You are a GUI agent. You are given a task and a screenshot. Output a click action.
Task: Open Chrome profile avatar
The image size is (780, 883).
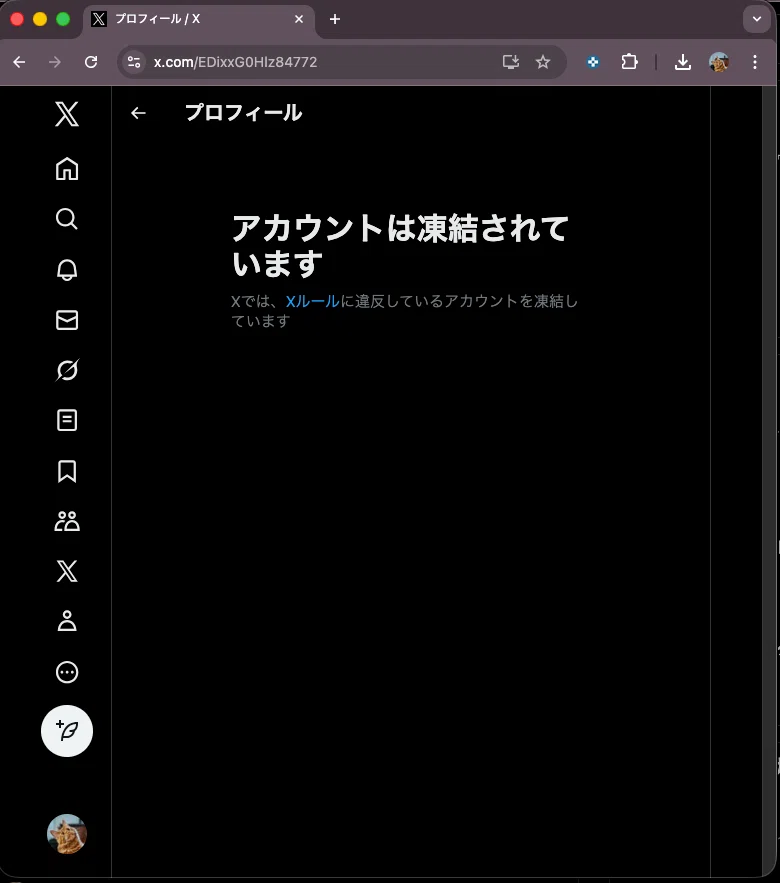pyautogui.click(x=719, y=62)
